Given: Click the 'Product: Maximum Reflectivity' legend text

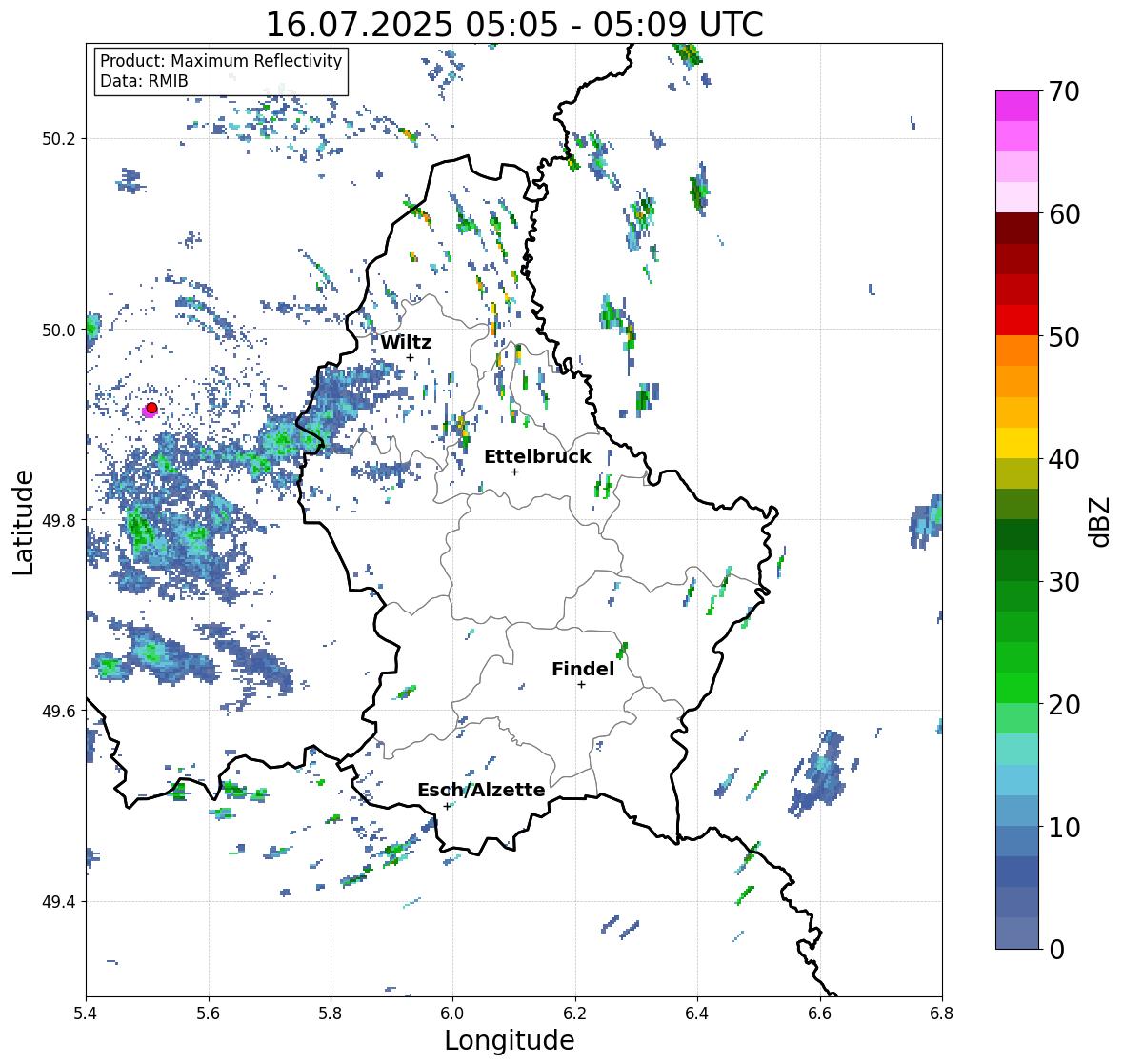Looking at the screenshot, I should click(221, 61).
